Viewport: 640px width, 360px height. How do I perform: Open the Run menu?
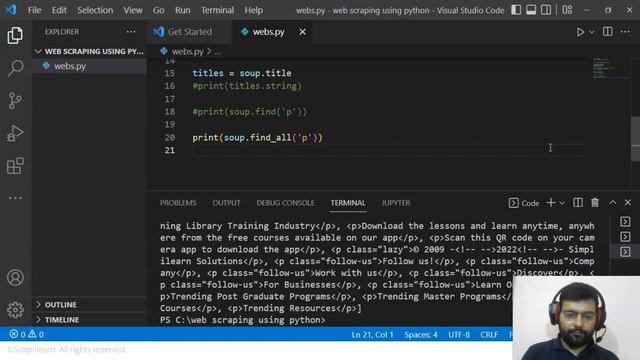click(183, 10)
